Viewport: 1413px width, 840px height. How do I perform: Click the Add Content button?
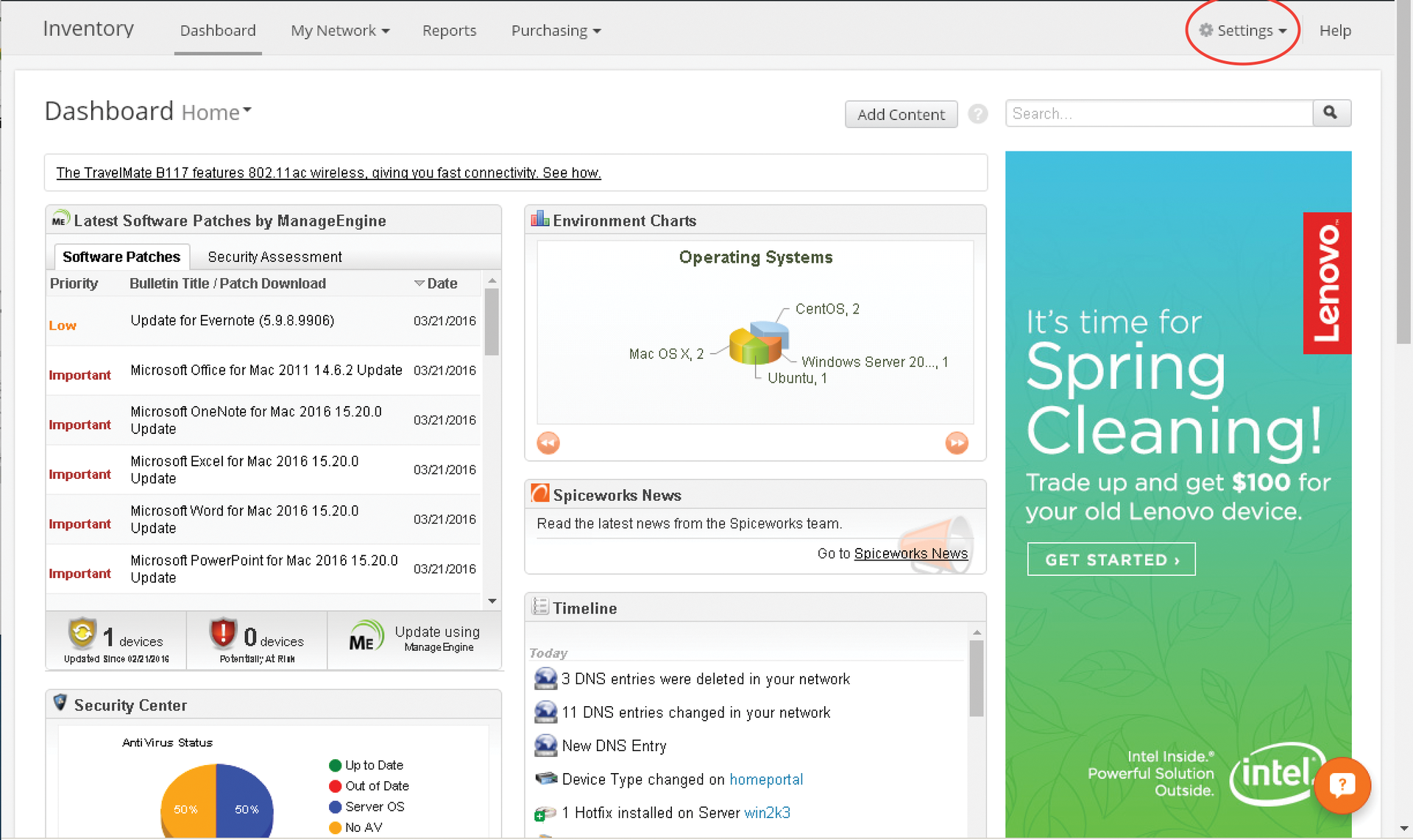(901, 114)
